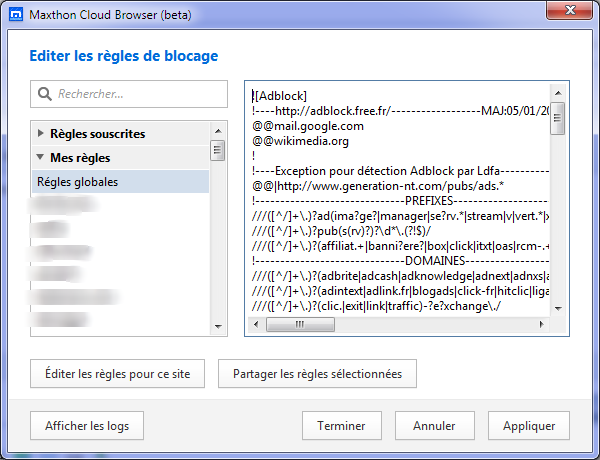The image size is (600, 460).
Task: Close the Maxthon dialog window
Action: [569, 10]
